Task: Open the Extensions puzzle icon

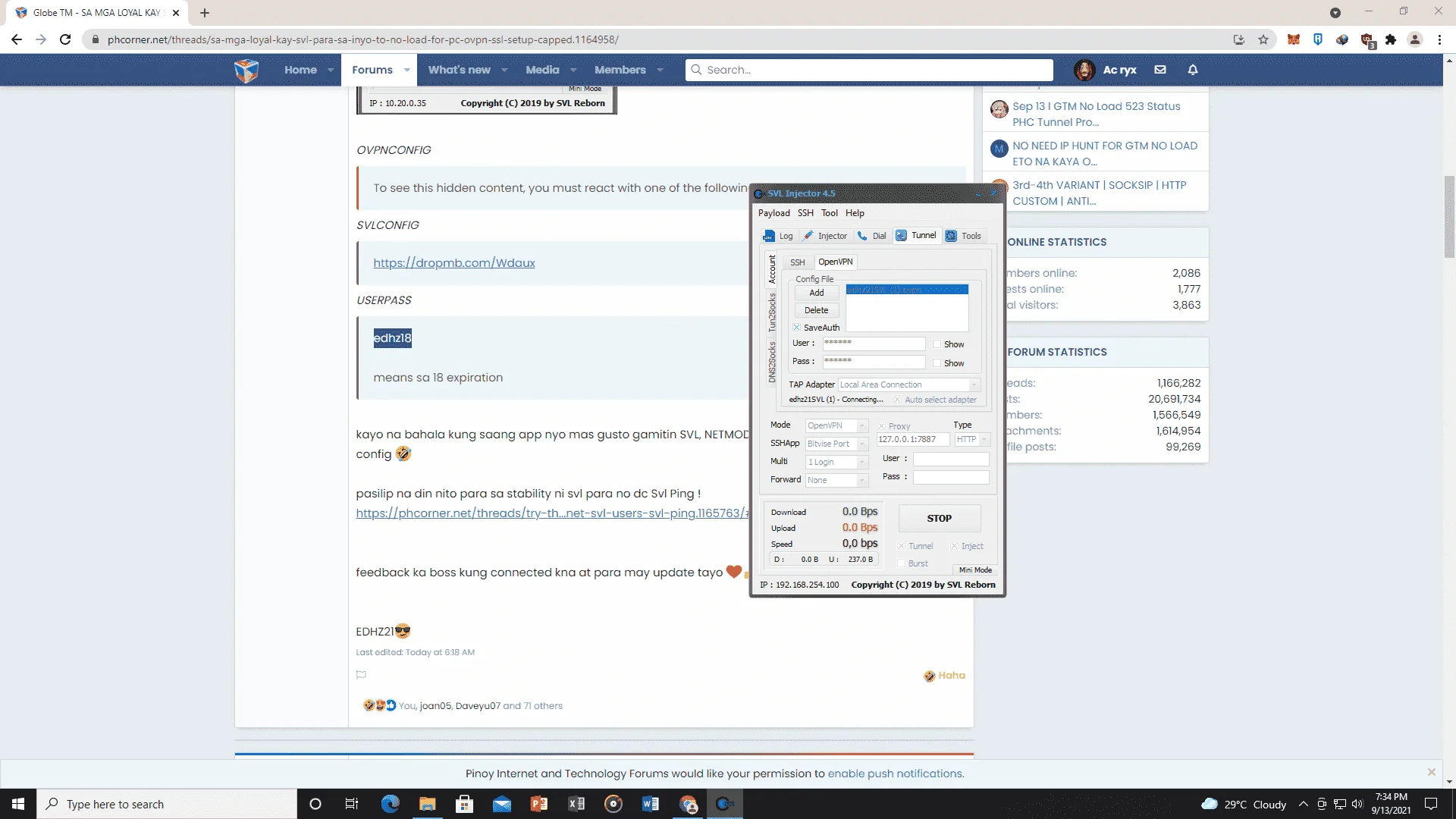Action: (x=1391, y=39)
